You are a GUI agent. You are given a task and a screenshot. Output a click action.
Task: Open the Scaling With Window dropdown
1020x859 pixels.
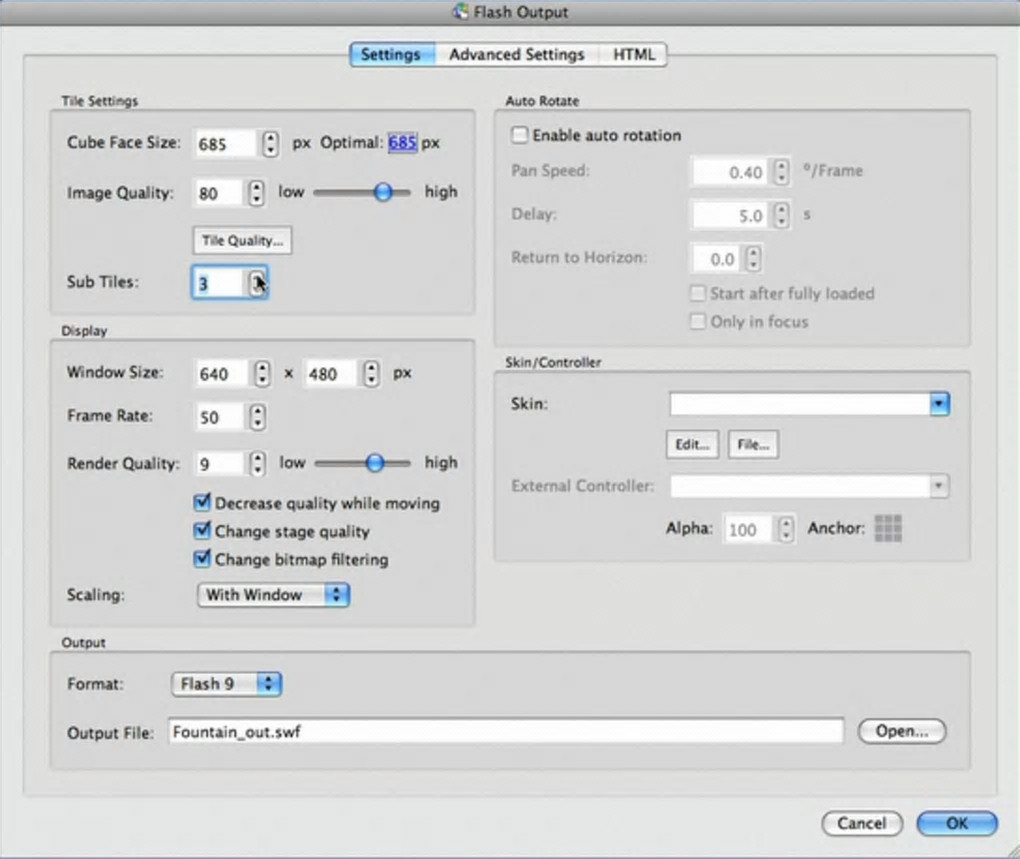coord(273,595)
